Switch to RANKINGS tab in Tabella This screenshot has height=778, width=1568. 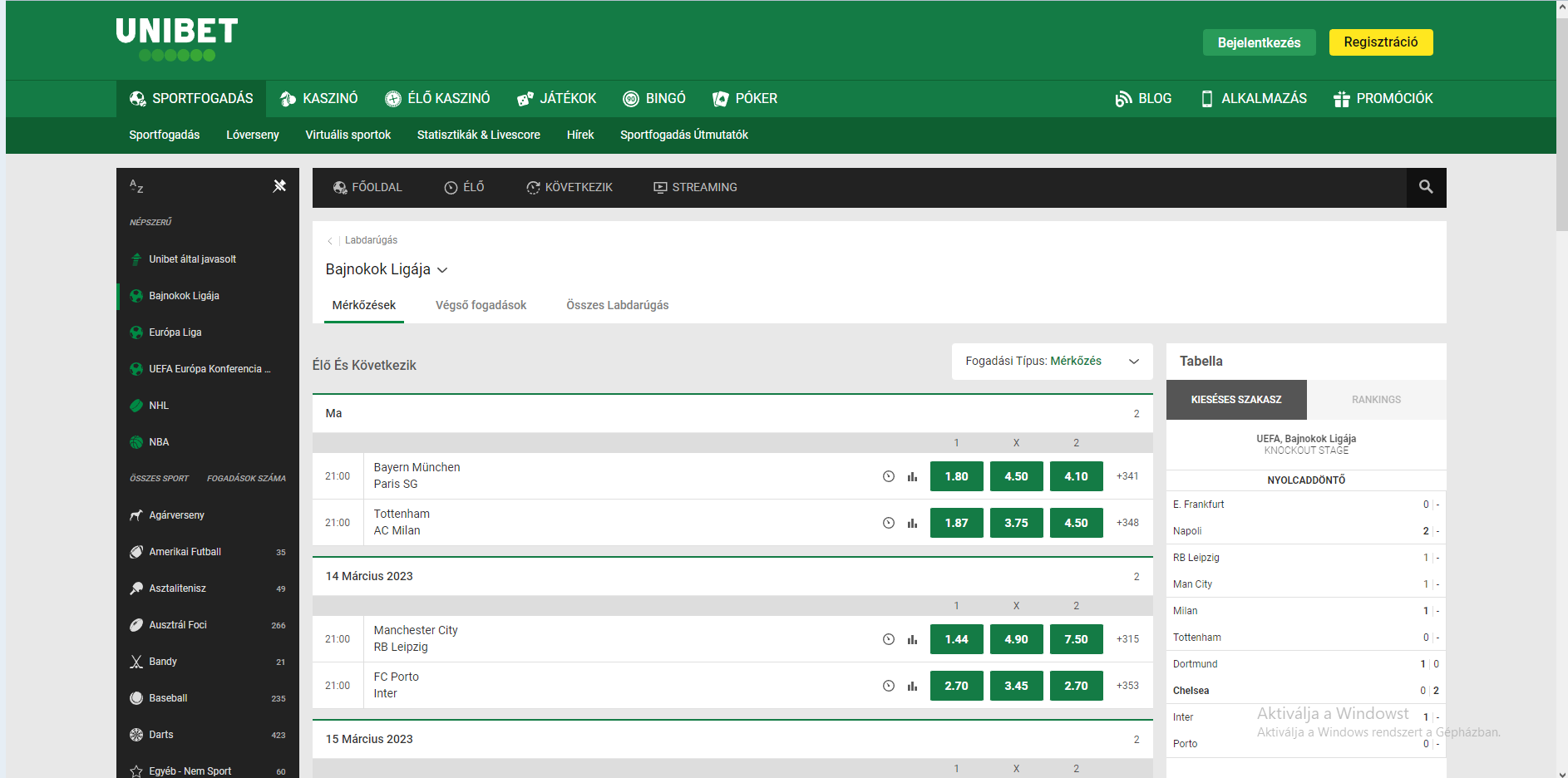[1376, 400]
